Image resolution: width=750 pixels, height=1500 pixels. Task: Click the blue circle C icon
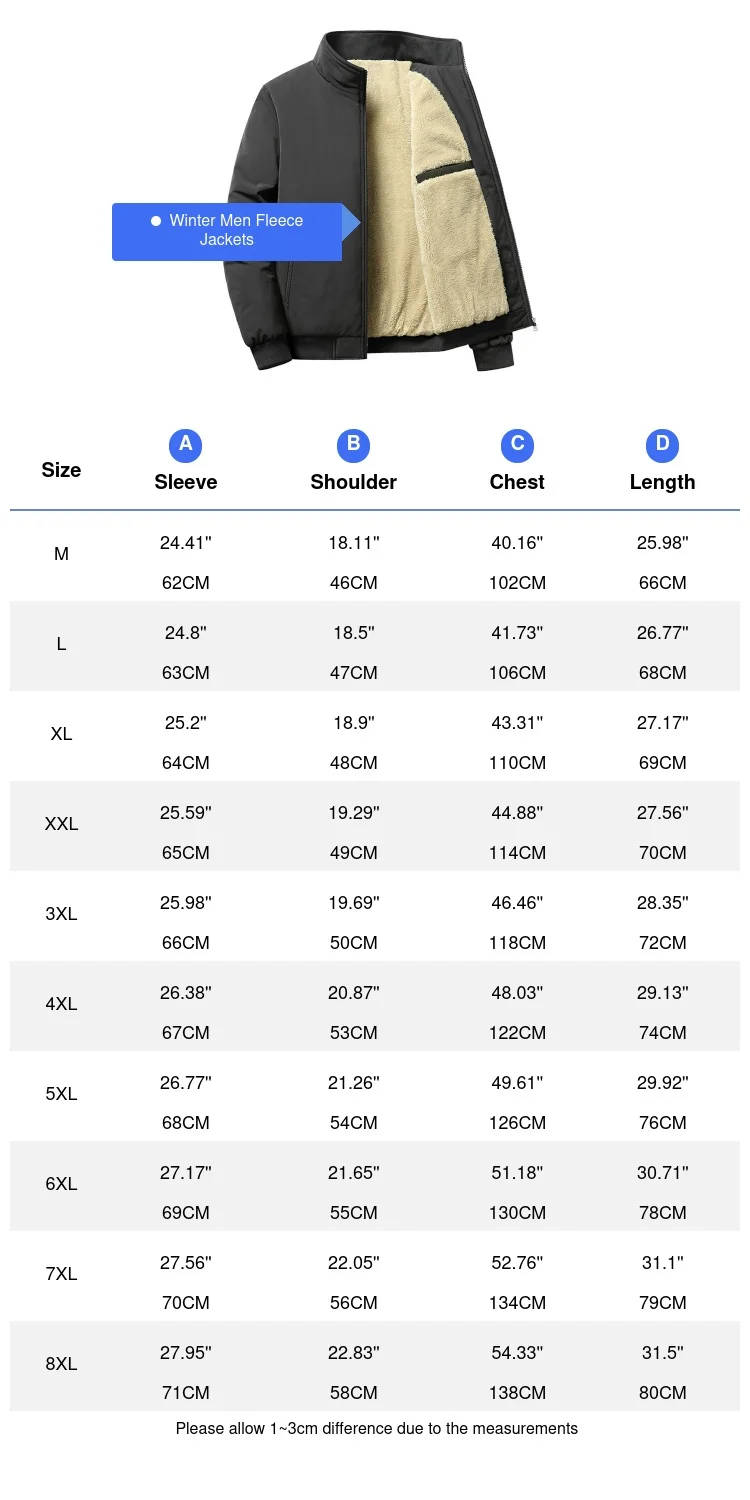point(517,445)
